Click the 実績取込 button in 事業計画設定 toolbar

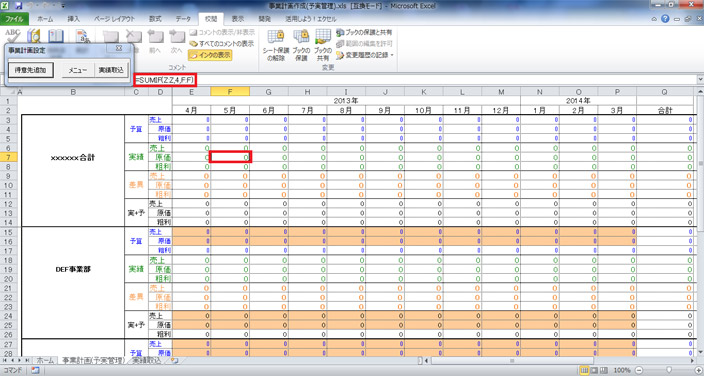111,70
